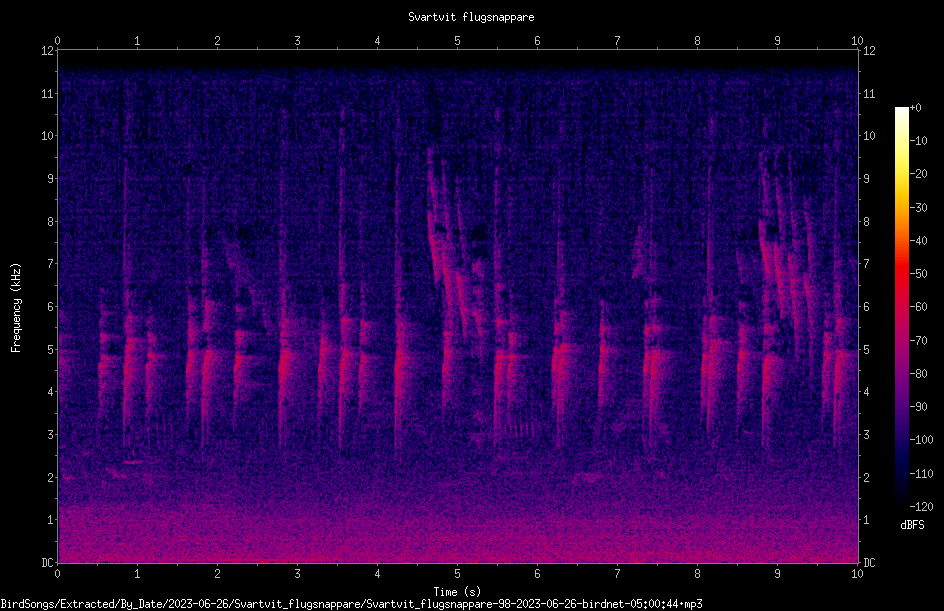This screenshot has width=944, height=611.
Task: Click the '7' tick on the bottom time axis
Action: point(617,574)
